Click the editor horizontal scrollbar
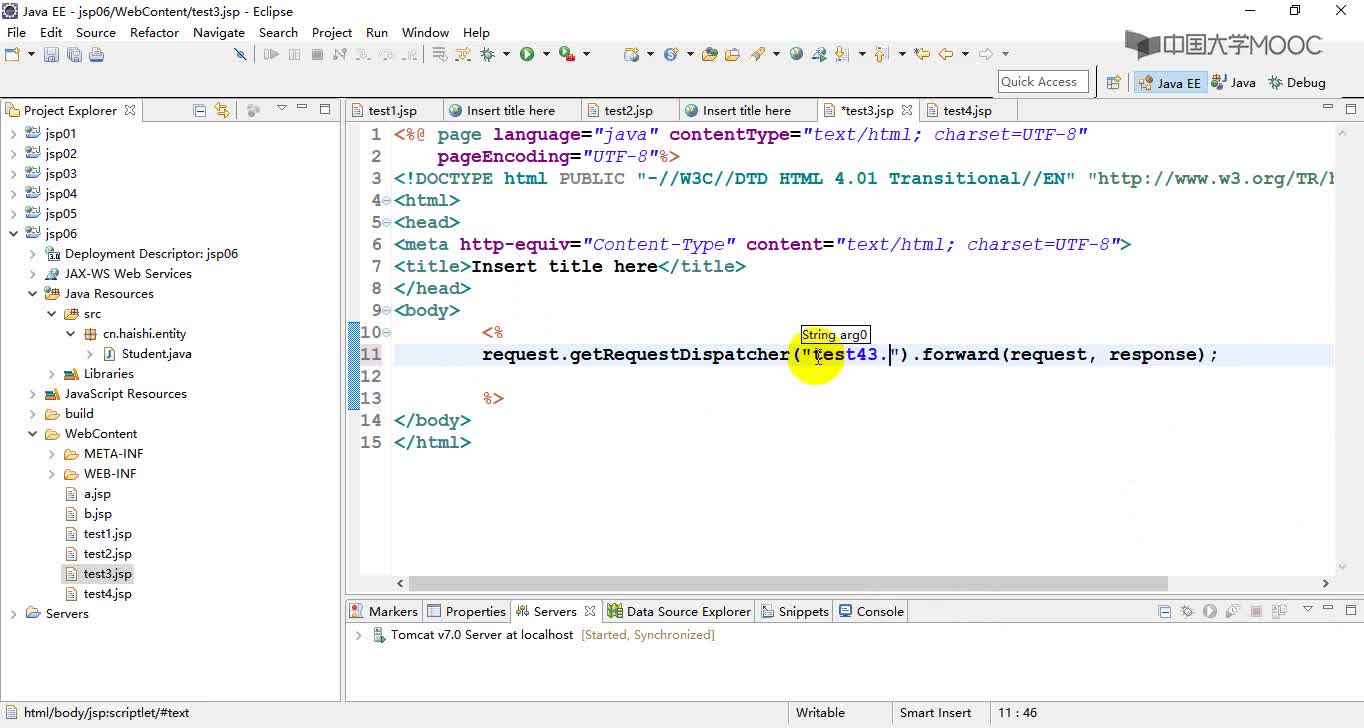The width and height of the screenshot is (1364, 728). coord(788,583)
